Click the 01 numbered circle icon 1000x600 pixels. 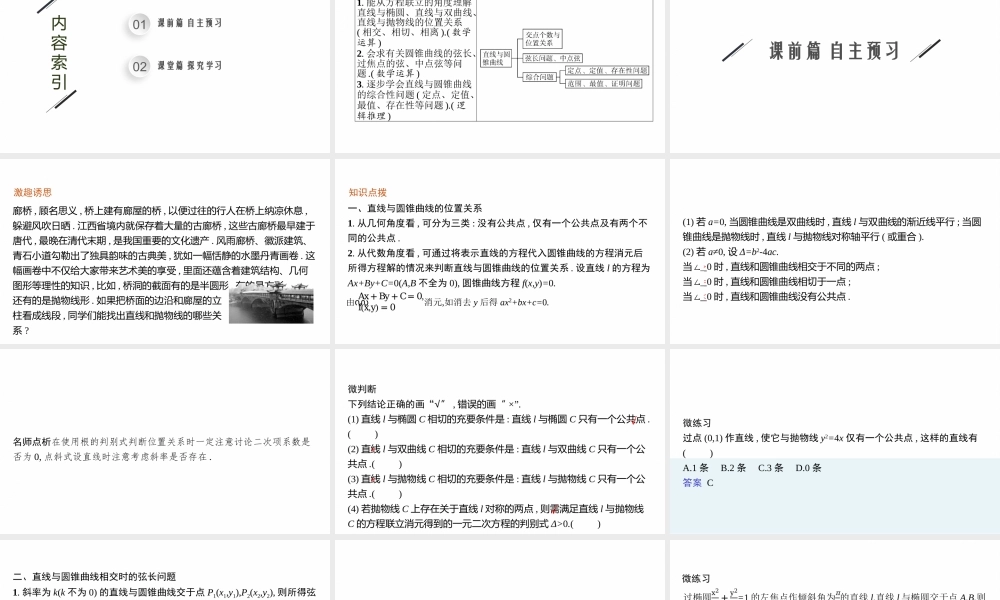pyautogui.click(x=137, y=24)
